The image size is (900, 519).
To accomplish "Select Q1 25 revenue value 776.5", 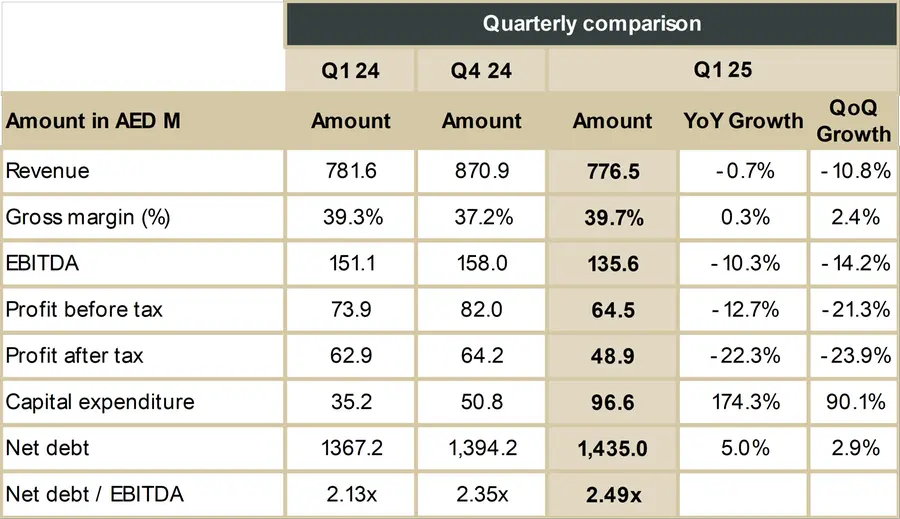I will point(612,172).
